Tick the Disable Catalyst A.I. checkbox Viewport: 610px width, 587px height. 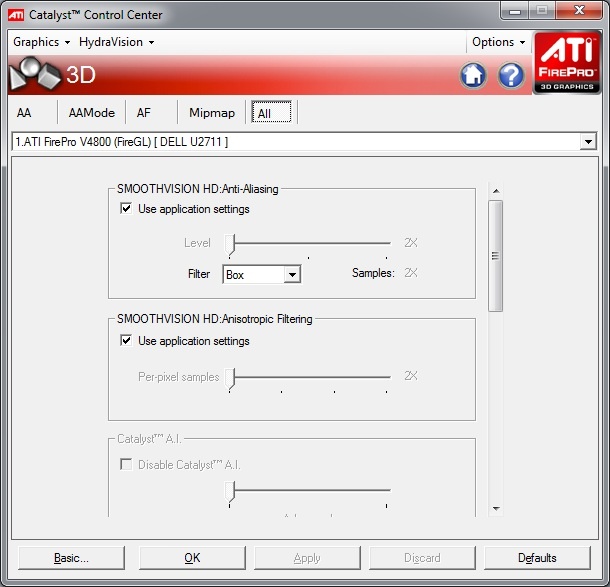[126, 464]
